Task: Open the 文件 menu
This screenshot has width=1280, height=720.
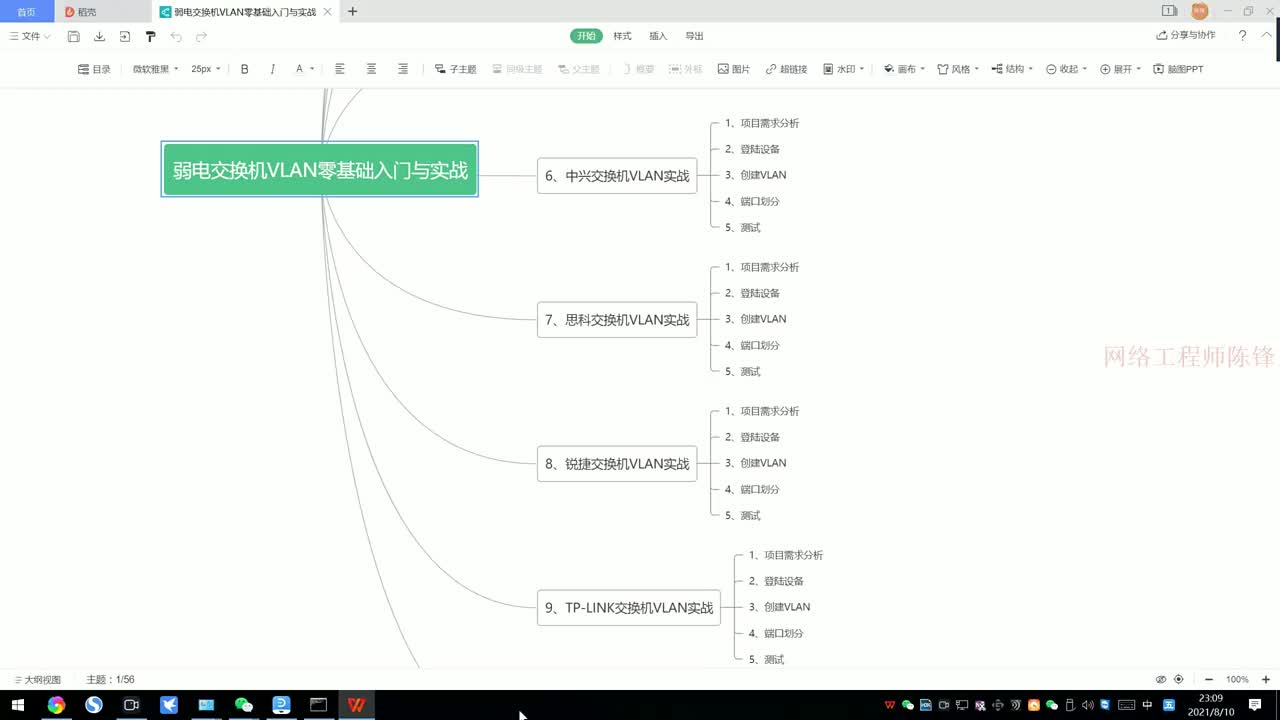Action: (30, 36)
